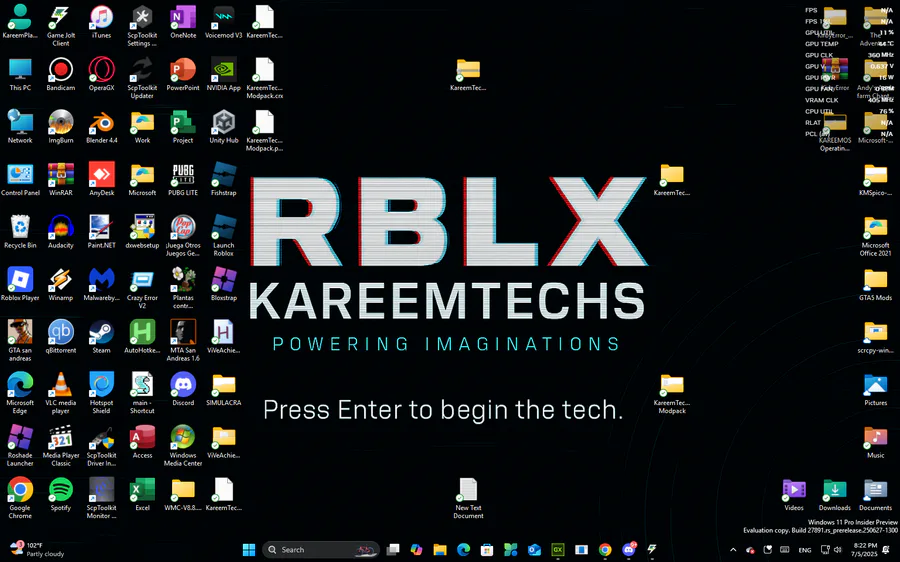This screenshot has height=562, width=900.
Task: Show hidden system tray icons
Action: click(733, 549)
